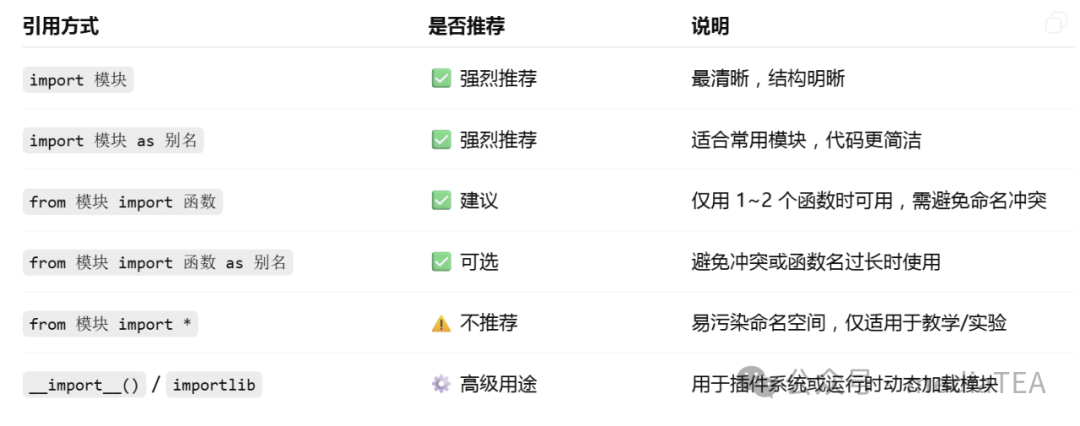Click the green check beside first 强烈推荐
The width and height of the screenshot is (1080, 426).
pos(441,79)
